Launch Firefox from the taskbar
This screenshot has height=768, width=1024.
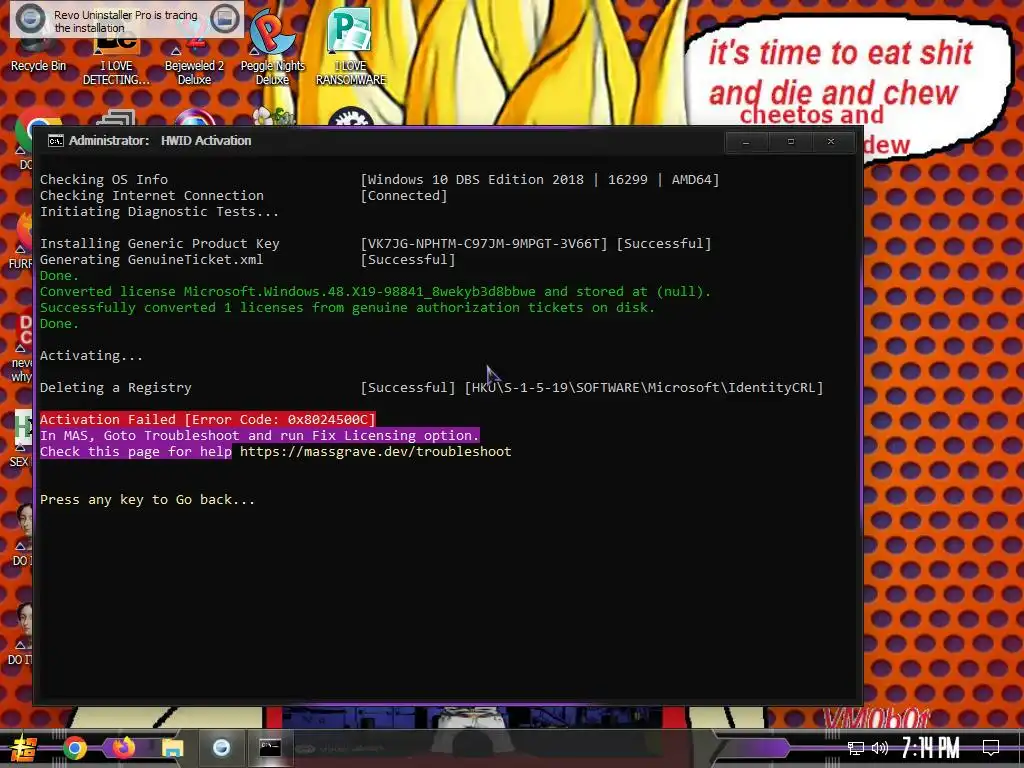pos(123,748)
